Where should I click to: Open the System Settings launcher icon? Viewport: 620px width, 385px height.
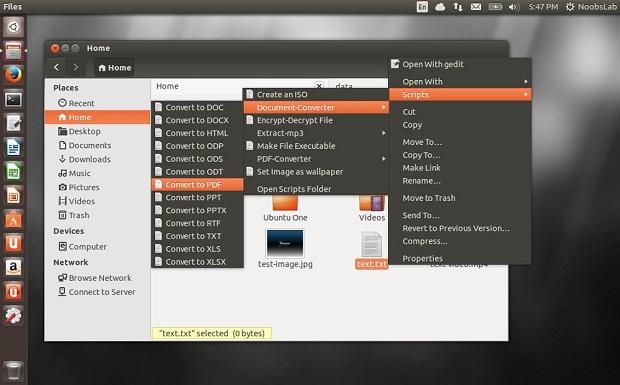(13, 315)
